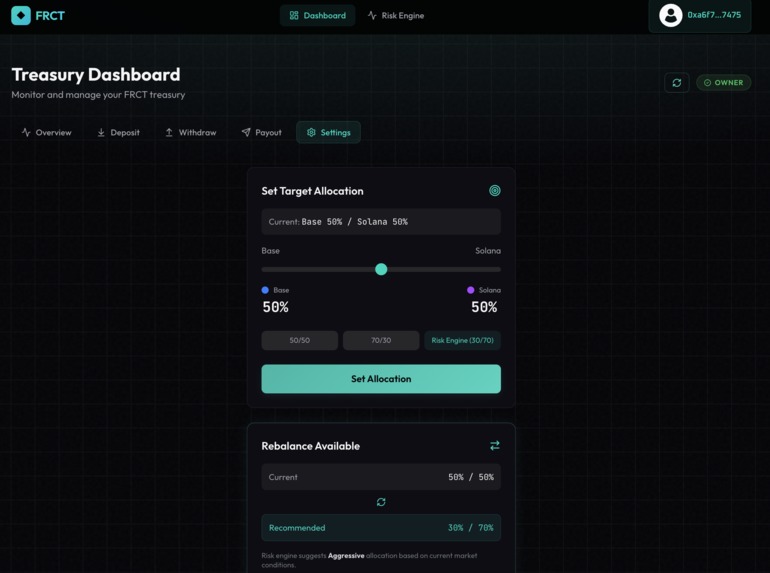Screen dimensions: 770x573
Task: Click the Current 50% / 50% row
Action: point(381,477)
